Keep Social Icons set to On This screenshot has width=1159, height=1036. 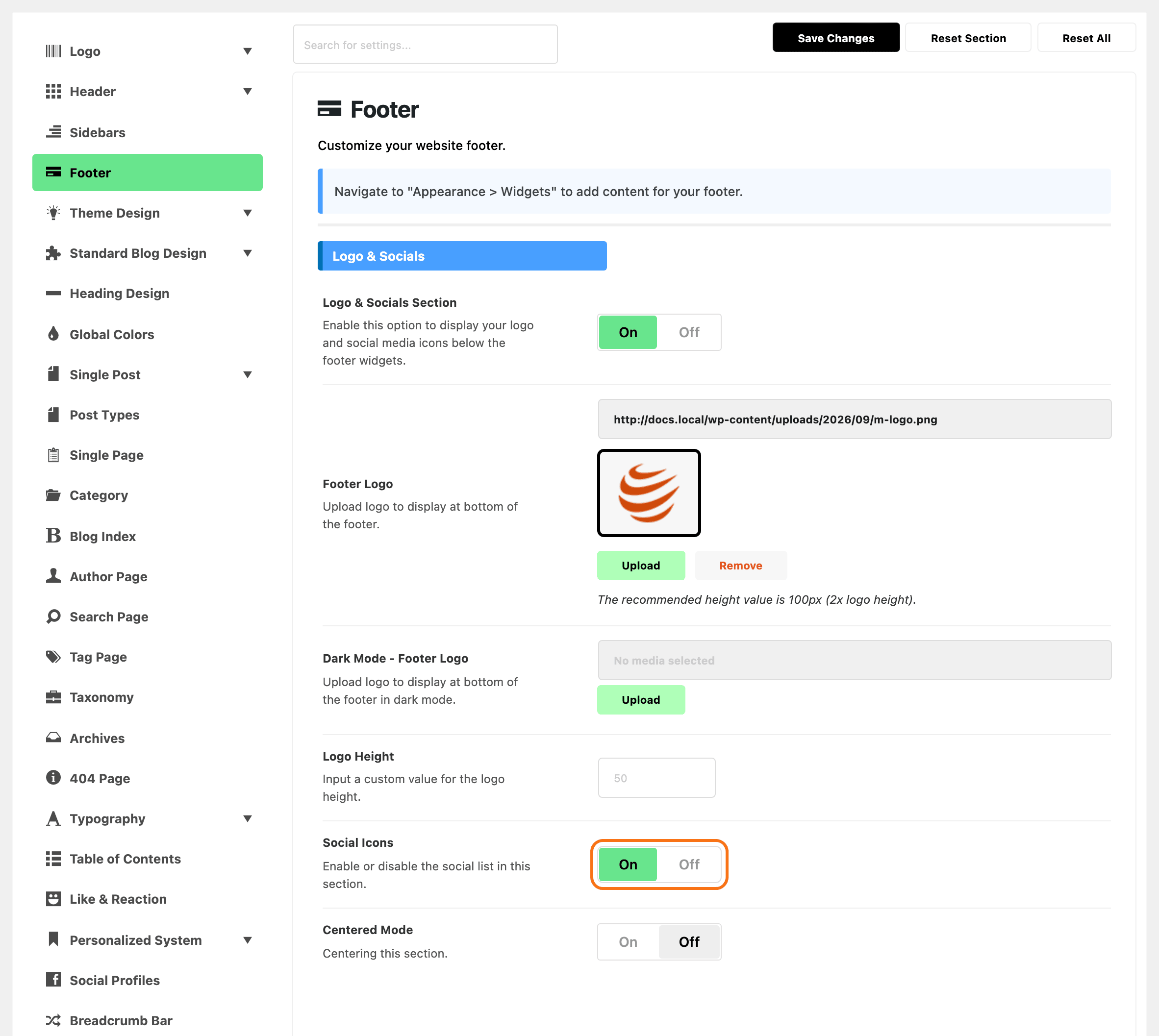[x=628, y=864]
